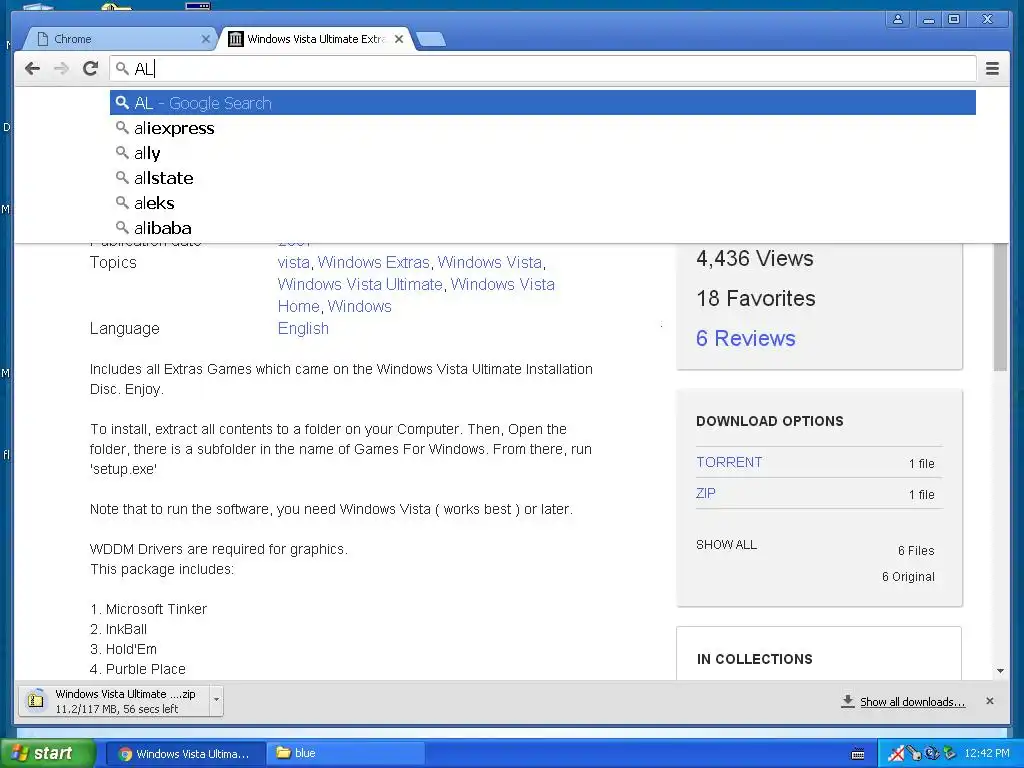Click the English language link

pyautogui.click(x=303, y=328)
